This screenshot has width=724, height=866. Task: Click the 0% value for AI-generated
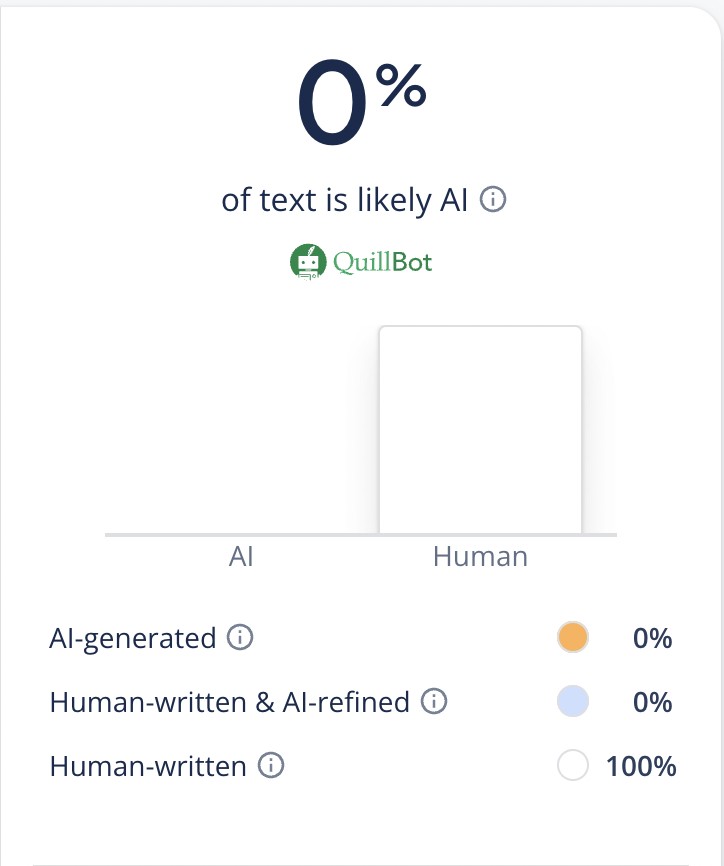[x=652, y=637]
